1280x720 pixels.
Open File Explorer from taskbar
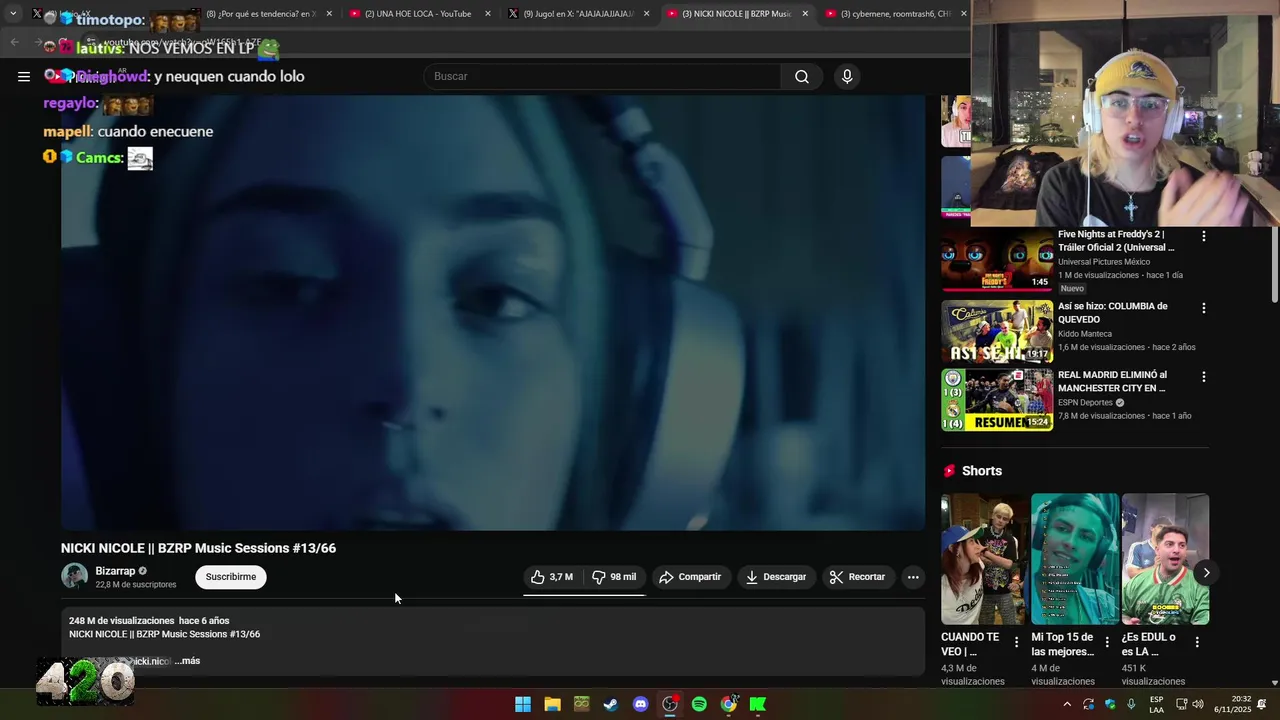[x=552, y=705]
